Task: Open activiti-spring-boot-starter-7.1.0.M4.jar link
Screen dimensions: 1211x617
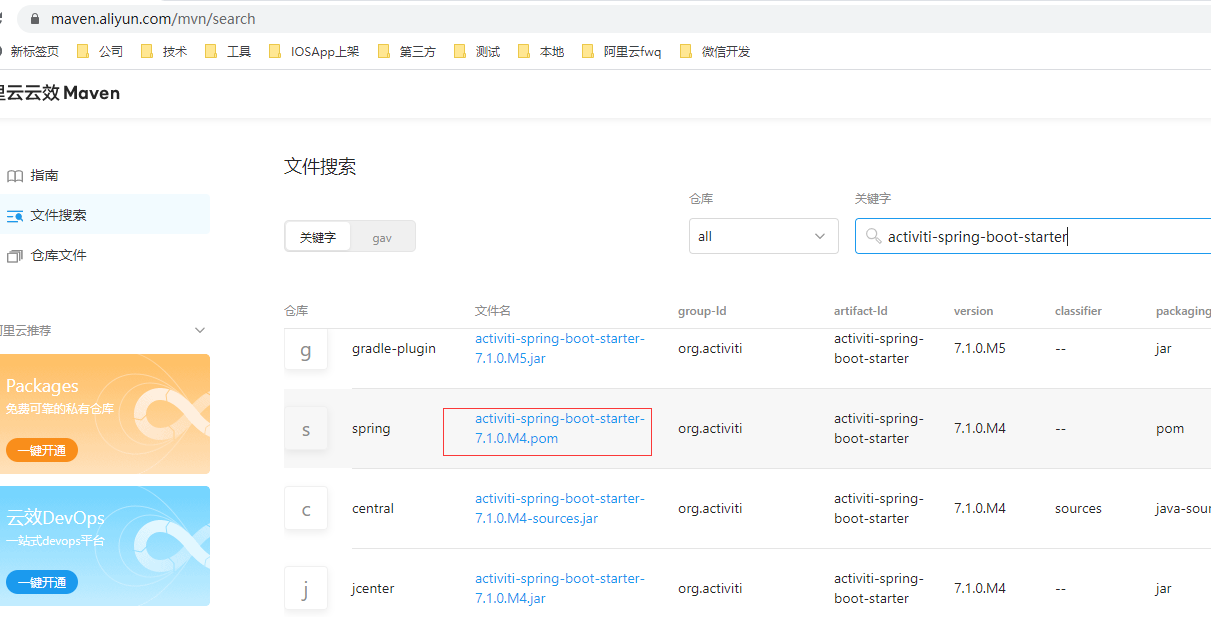Action: tap(560, 589)
